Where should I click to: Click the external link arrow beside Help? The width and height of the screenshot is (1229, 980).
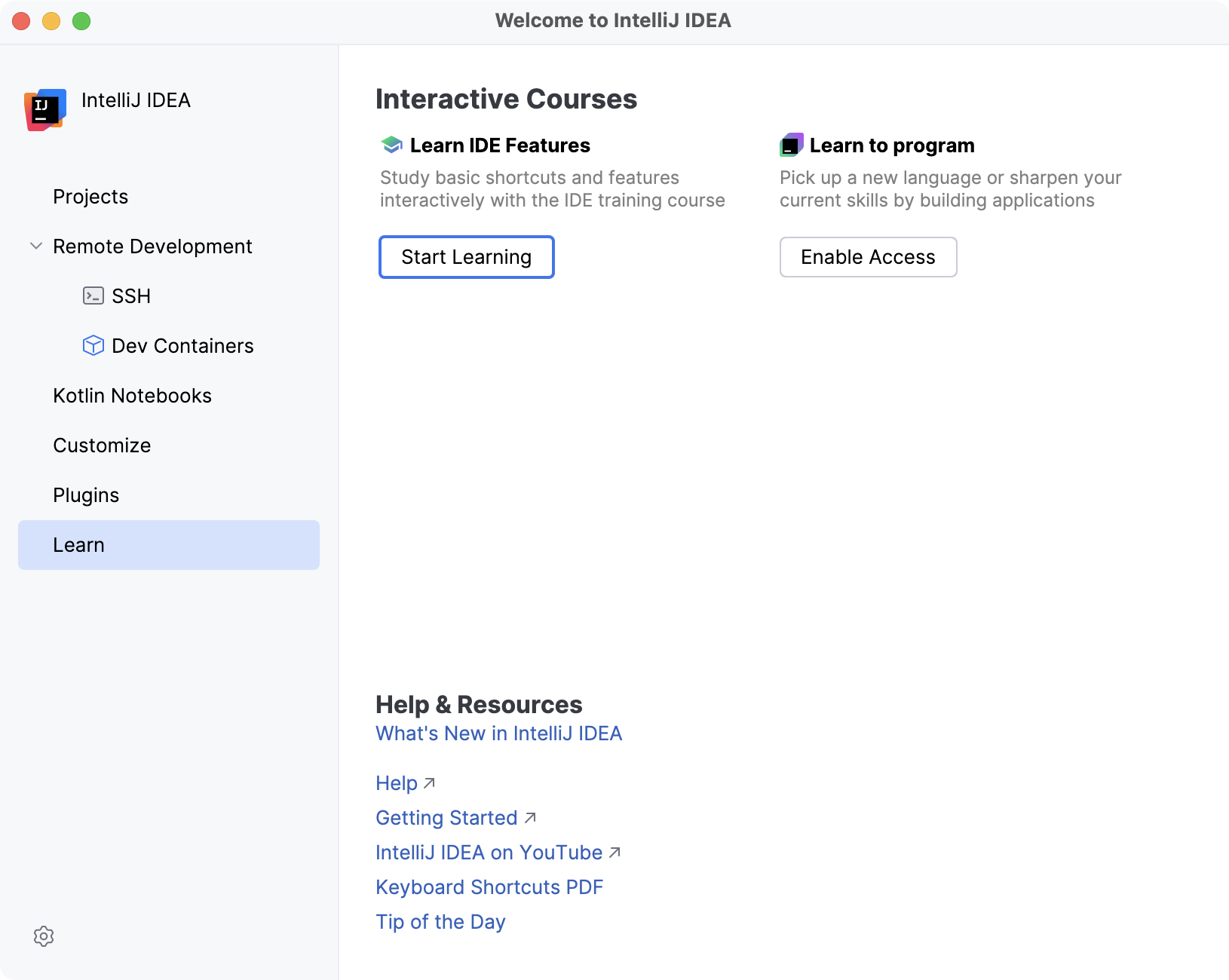coord(428,784)
